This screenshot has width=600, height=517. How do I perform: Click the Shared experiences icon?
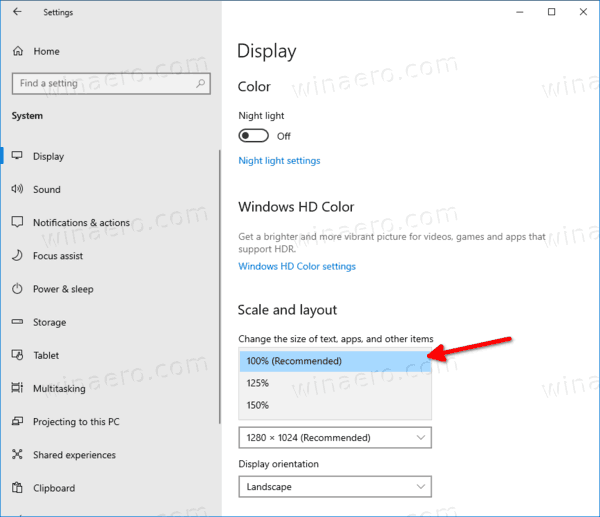point(17,454)
